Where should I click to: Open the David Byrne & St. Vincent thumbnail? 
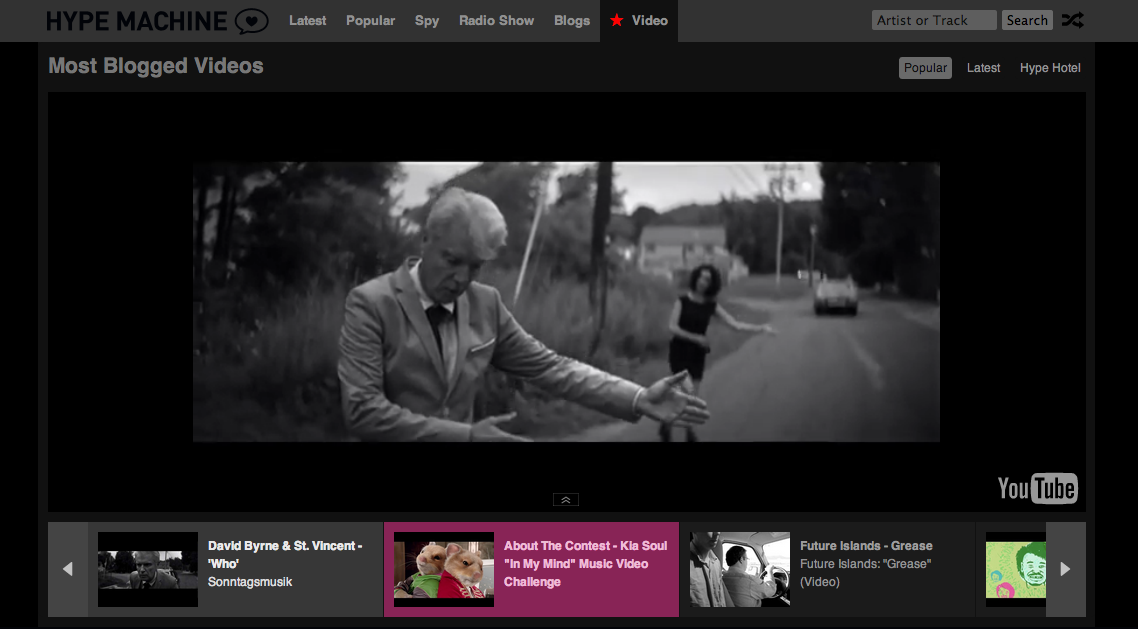point(148,570)
